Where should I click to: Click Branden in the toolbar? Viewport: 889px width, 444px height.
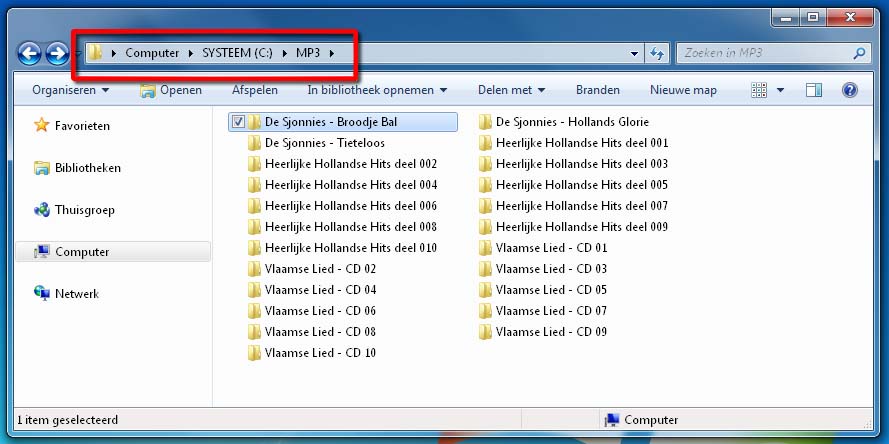tap(598, 90)
